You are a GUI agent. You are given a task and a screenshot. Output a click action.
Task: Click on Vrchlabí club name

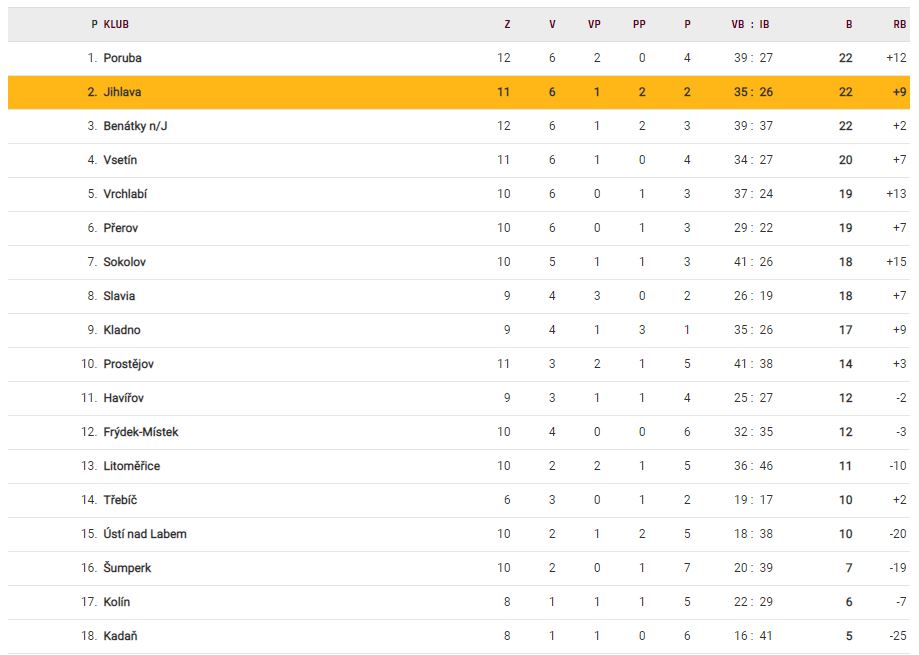125,194
